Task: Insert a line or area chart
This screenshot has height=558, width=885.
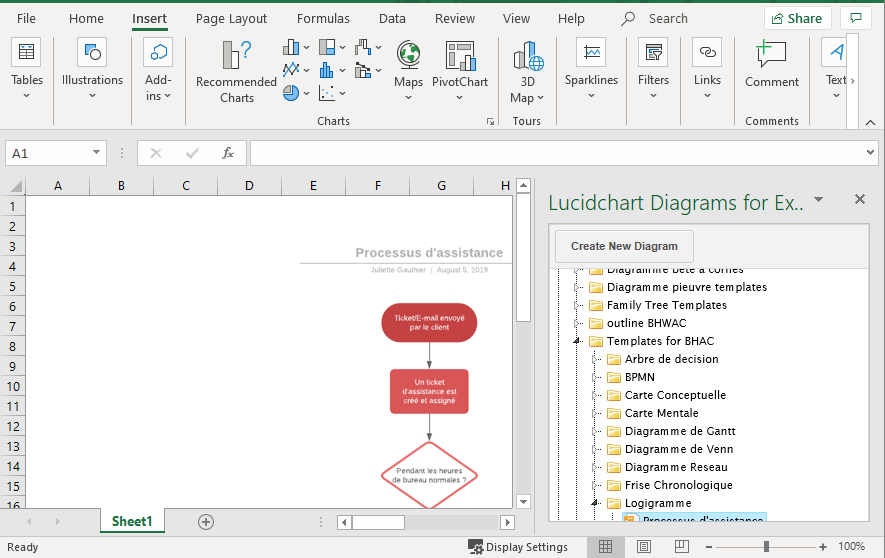Action: pyautogui.click(x=296, y=70)
